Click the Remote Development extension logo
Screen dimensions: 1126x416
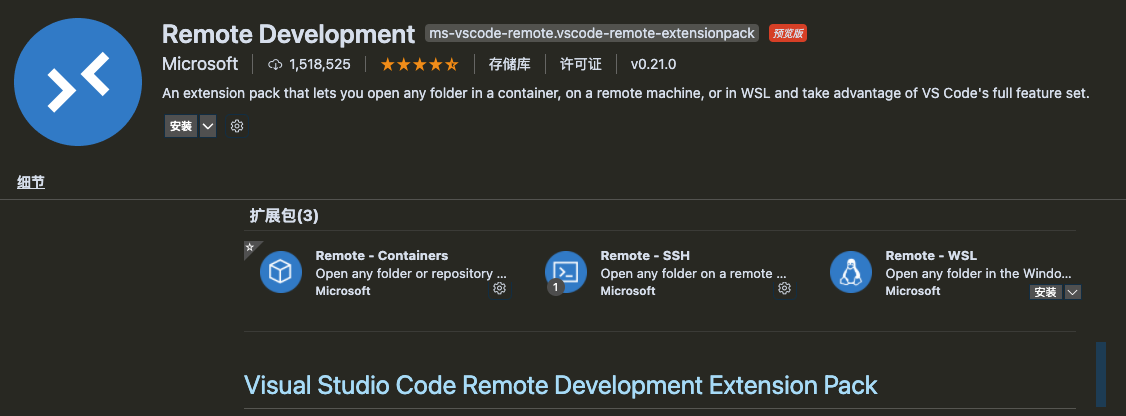click(x=78, y=82)
